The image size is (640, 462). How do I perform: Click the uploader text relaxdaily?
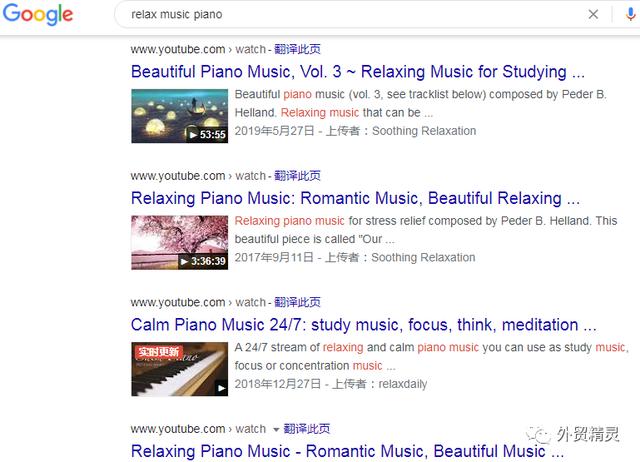[403, 384]
